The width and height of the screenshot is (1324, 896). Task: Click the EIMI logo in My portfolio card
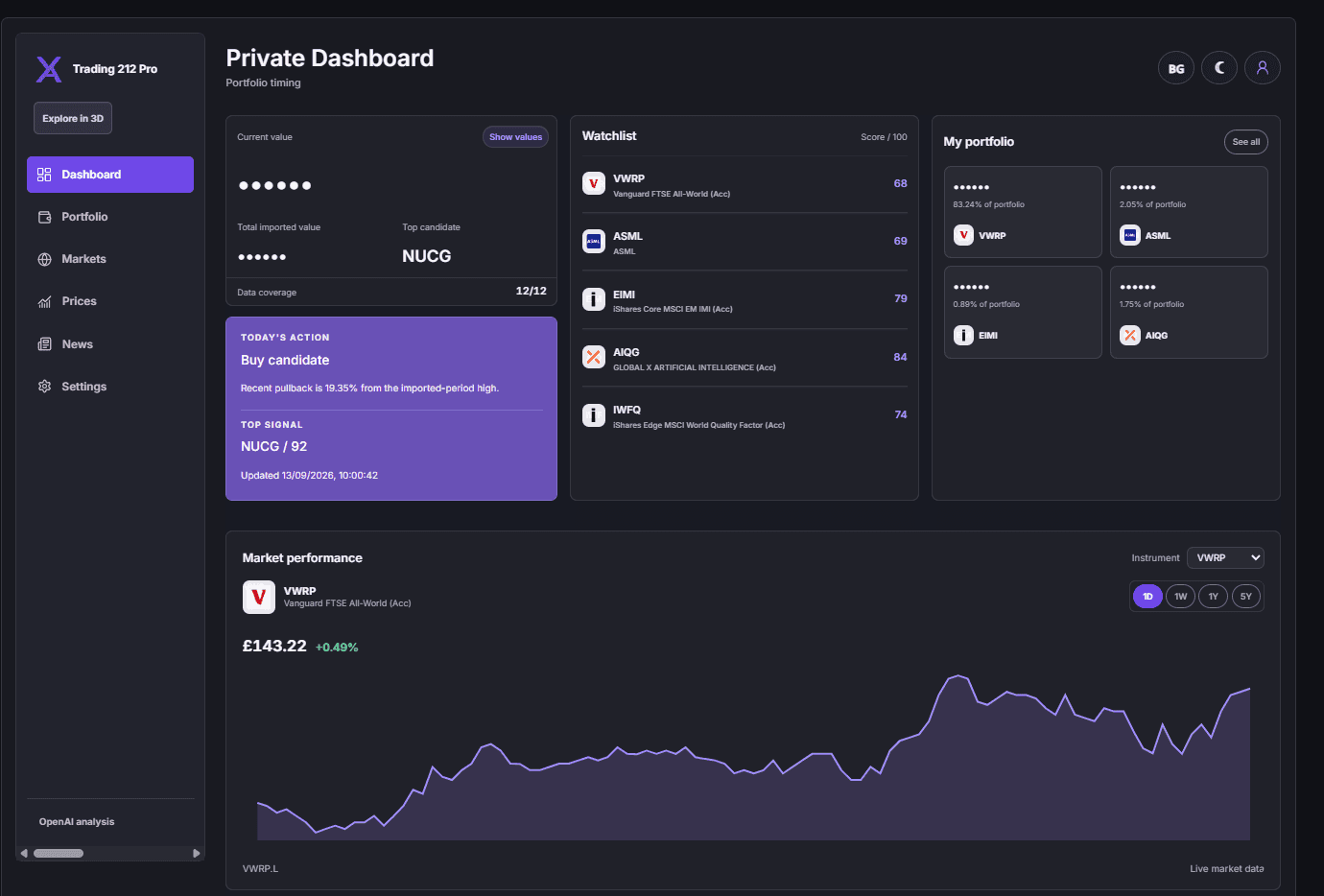pos(964,335)
